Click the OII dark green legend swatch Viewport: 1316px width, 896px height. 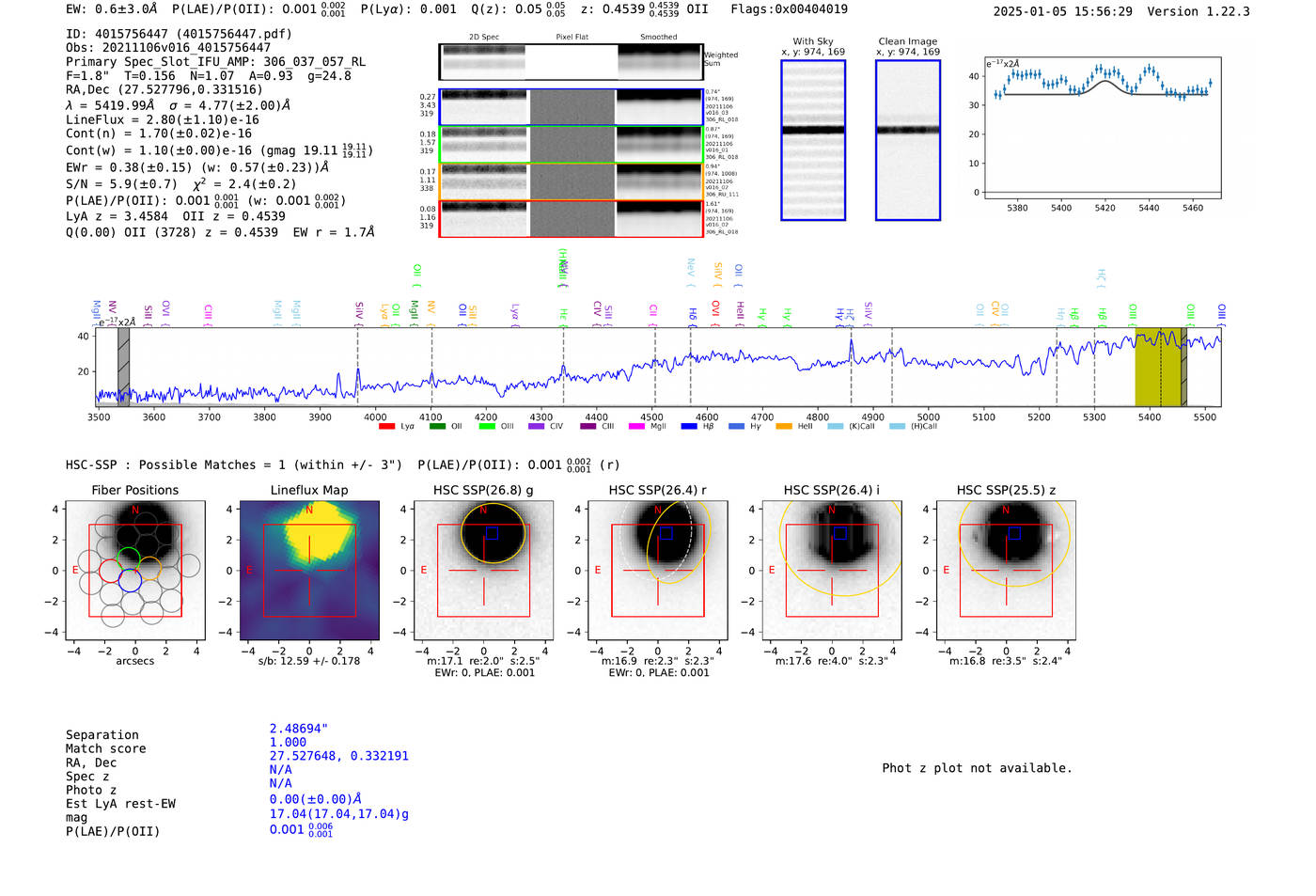coord(437,427)
